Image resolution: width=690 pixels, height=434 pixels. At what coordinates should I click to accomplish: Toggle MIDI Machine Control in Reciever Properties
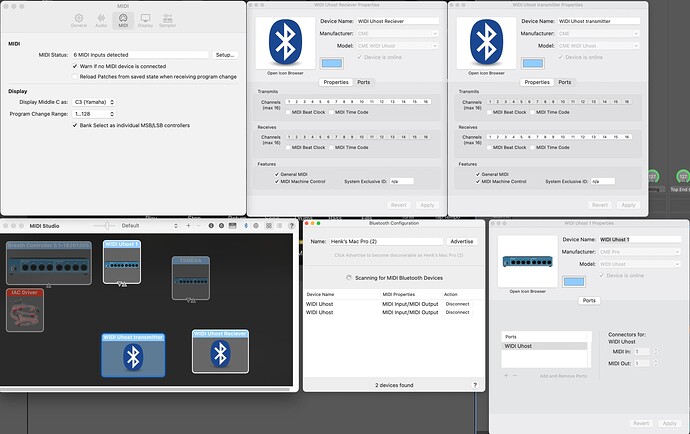click(277, 181)
